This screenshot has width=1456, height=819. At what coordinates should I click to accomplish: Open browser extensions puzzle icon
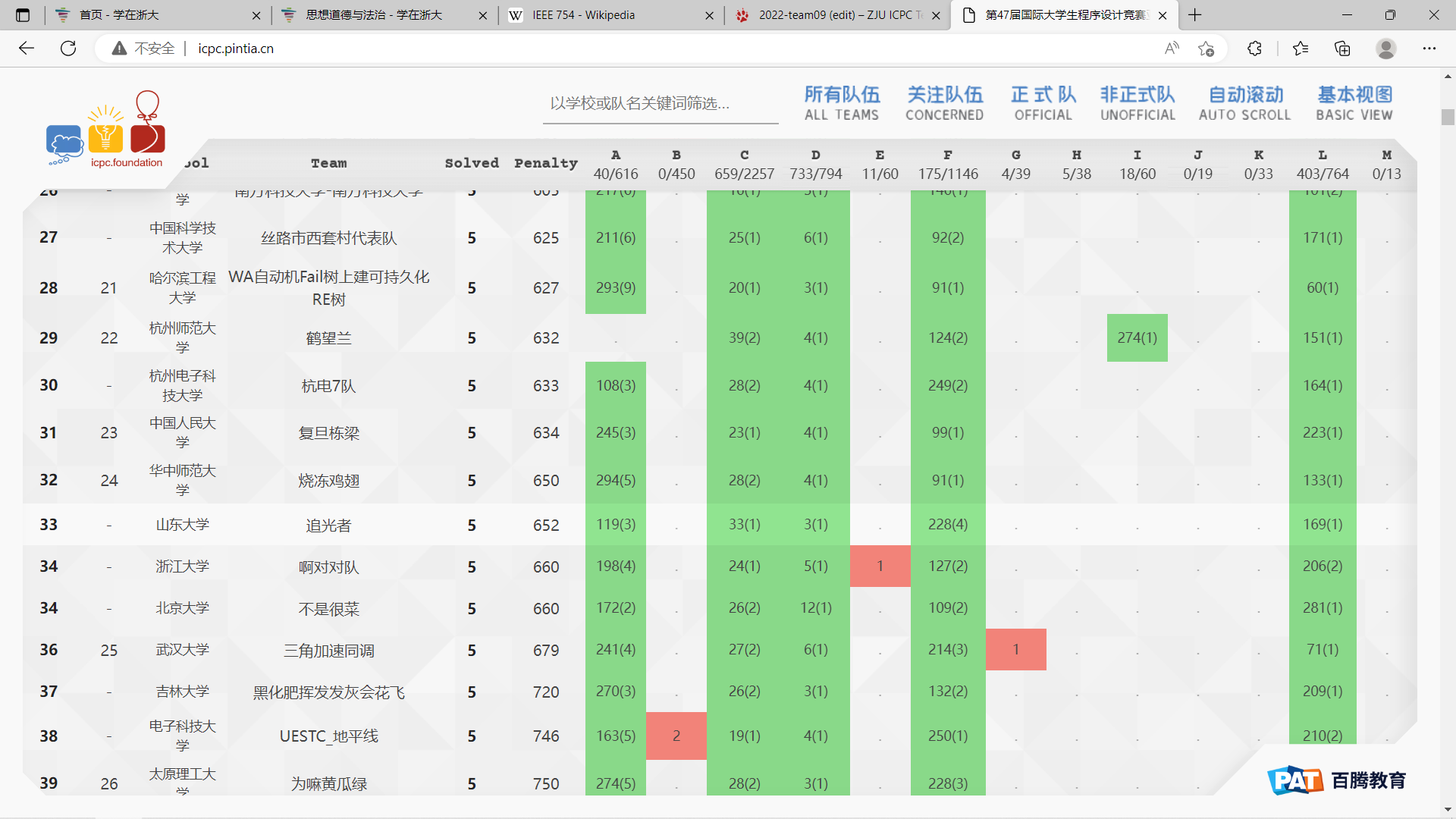[x=1254, y=49]
